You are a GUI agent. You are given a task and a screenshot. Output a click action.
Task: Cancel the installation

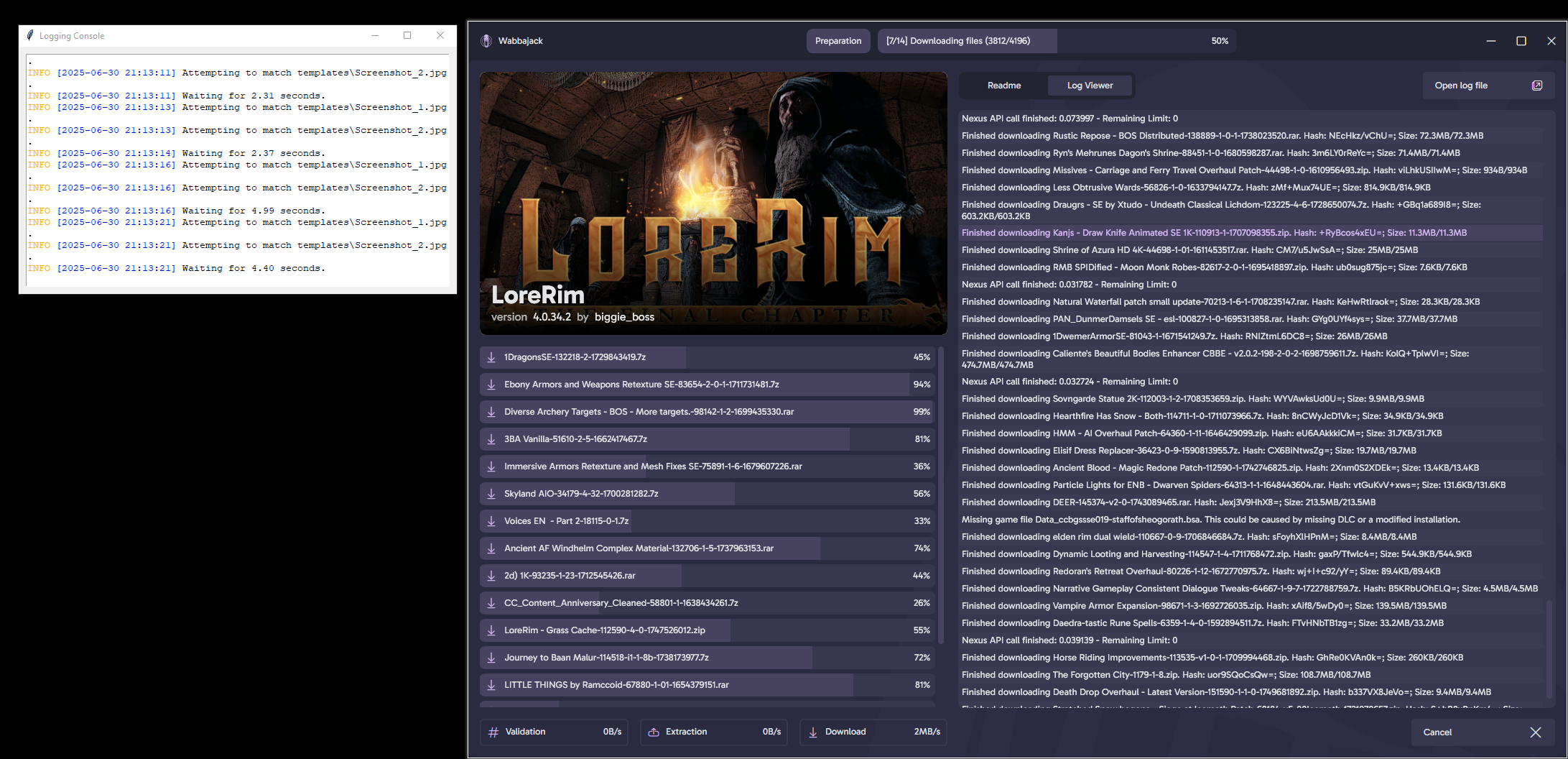click(1483, 732)
